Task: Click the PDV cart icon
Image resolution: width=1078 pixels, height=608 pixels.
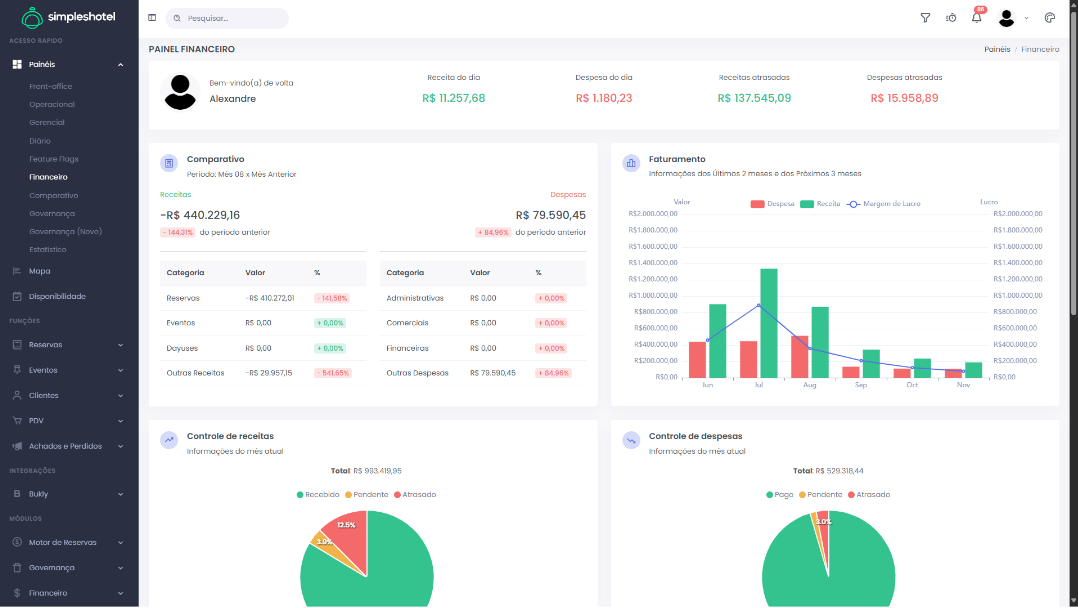Action: coord(17,420)
